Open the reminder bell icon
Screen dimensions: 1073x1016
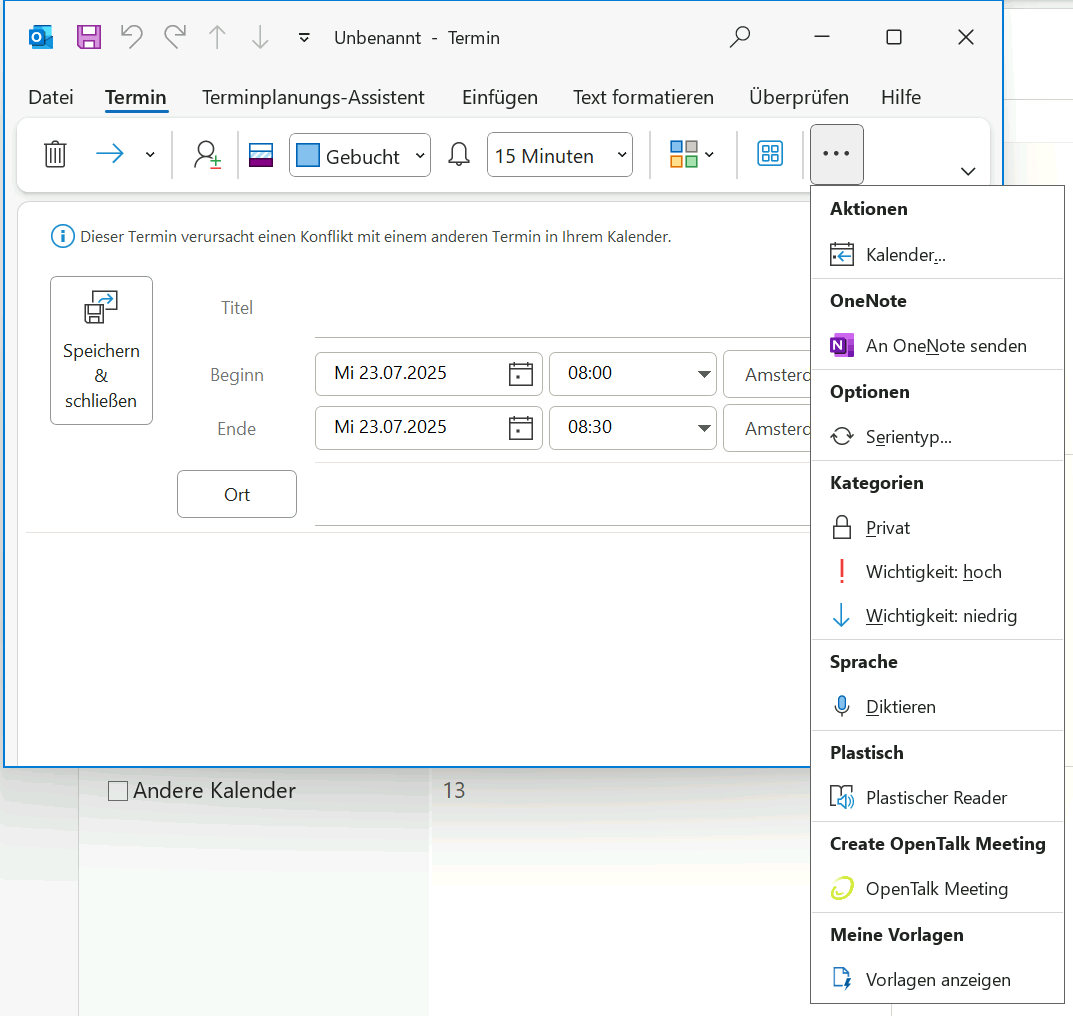458,154
